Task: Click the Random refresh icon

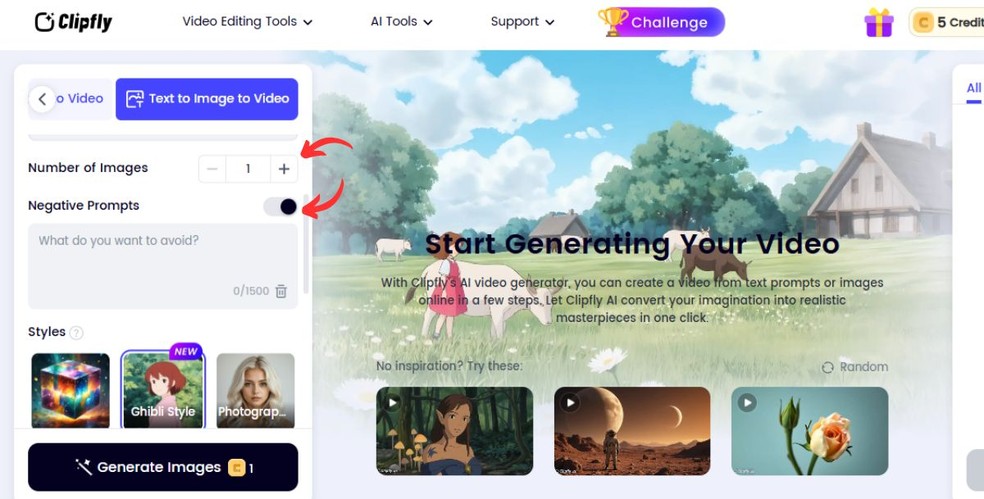Action: point(828,367)
